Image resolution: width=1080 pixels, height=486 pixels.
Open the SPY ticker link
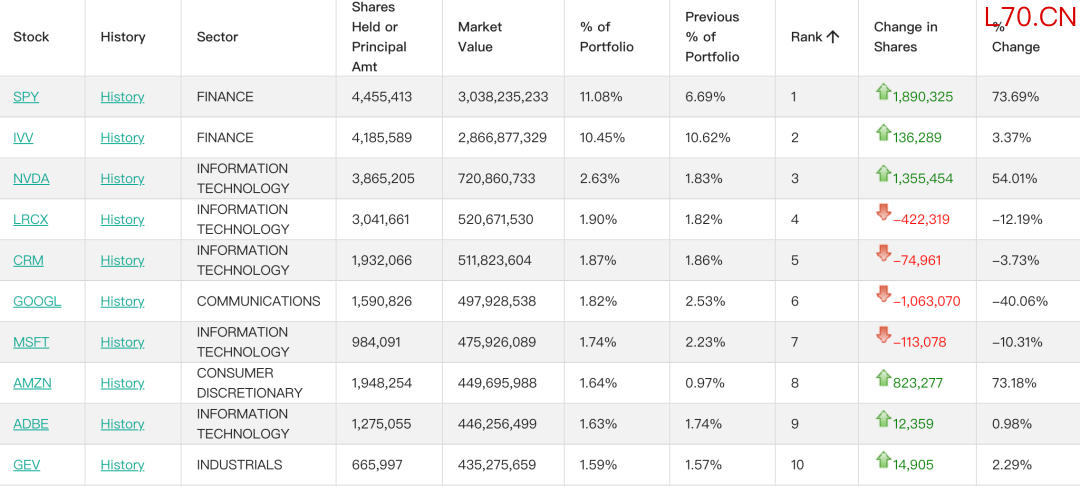[x=26, y=97]
